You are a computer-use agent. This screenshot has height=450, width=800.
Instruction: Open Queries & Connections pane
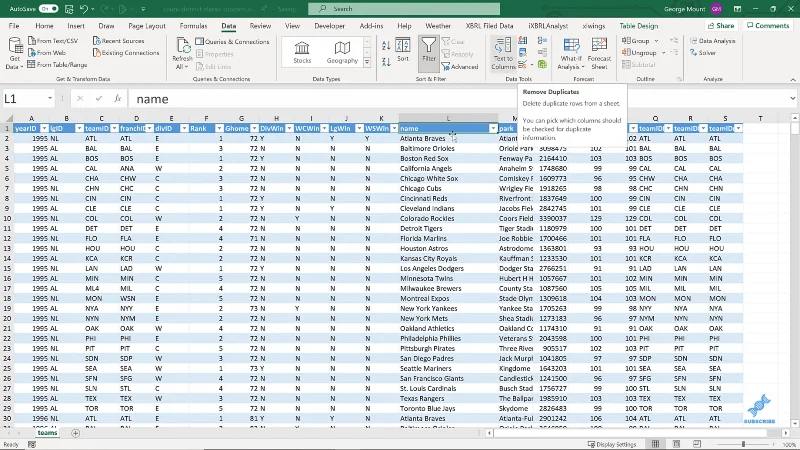point(232,41)
